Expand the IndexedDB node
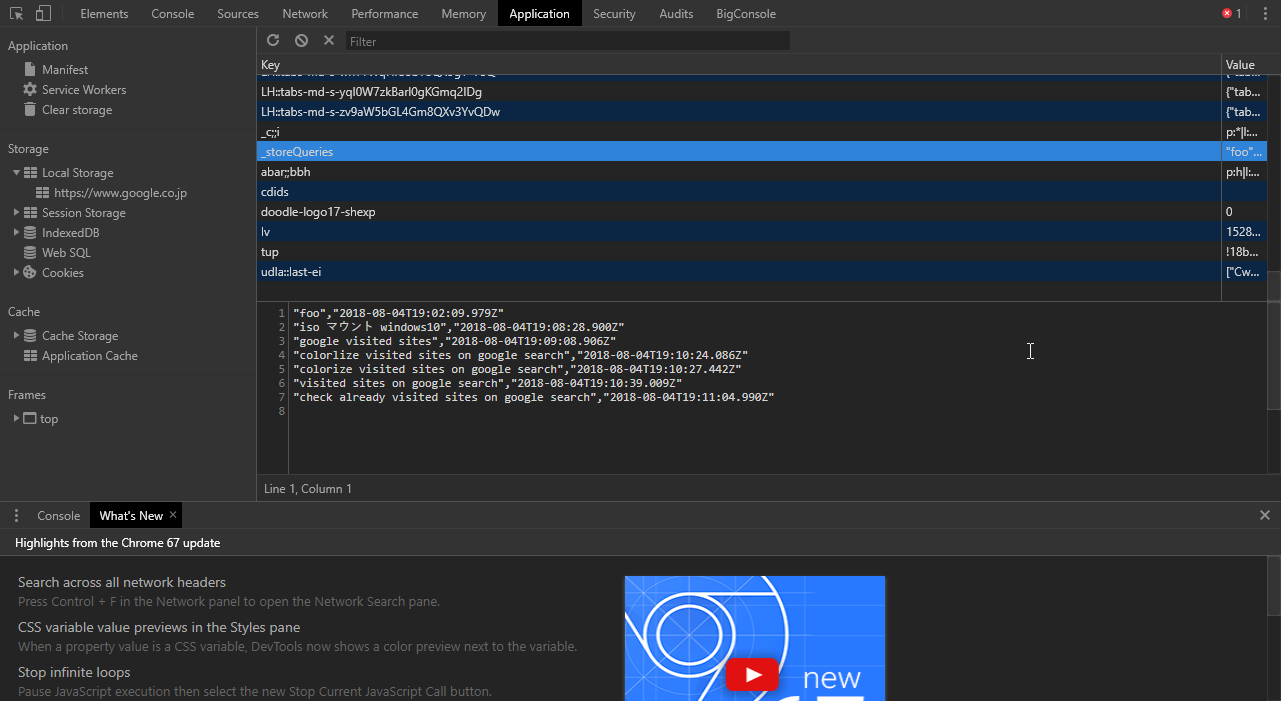The image size is (1281, 701). point(16,233)
